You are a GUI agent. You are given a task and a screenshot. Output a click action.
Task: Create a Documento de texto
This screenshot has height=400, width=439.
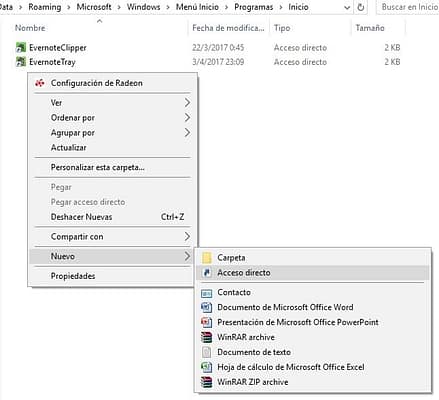point(313,352)
